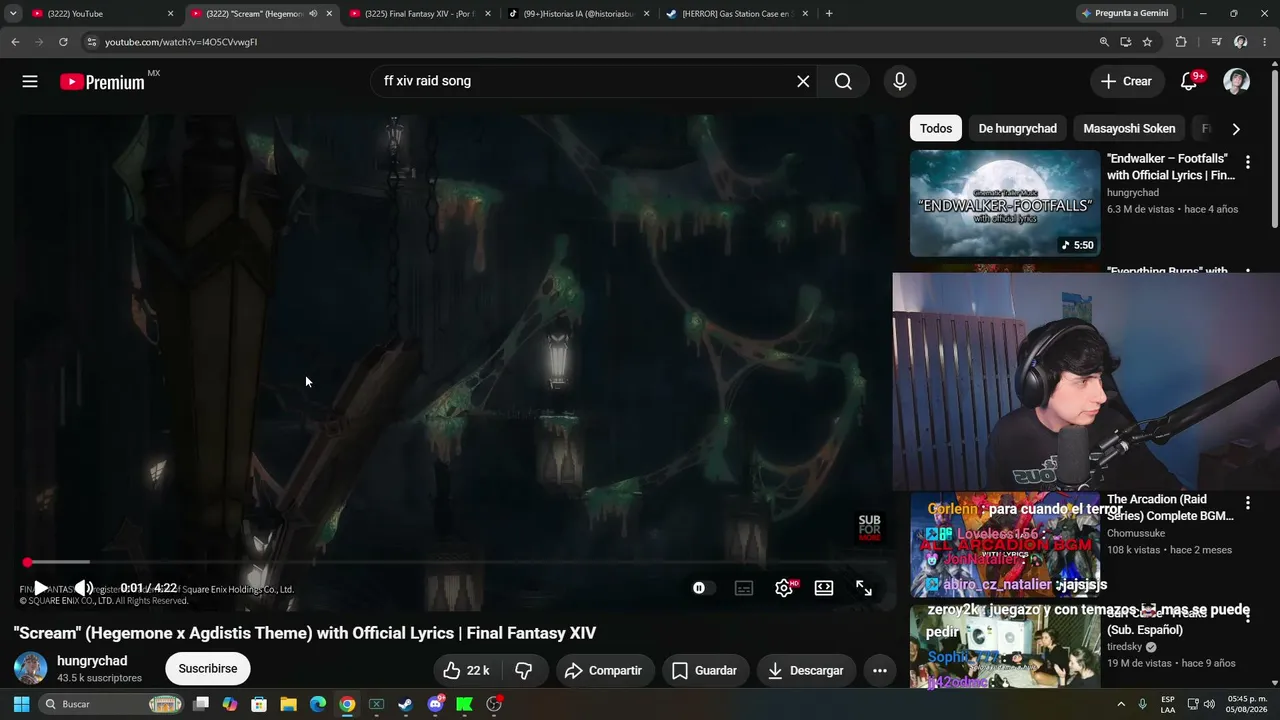Switch to the (3222) YouTube tab
The height and width of the screenshot is (720, 1280).
[97, 14]
